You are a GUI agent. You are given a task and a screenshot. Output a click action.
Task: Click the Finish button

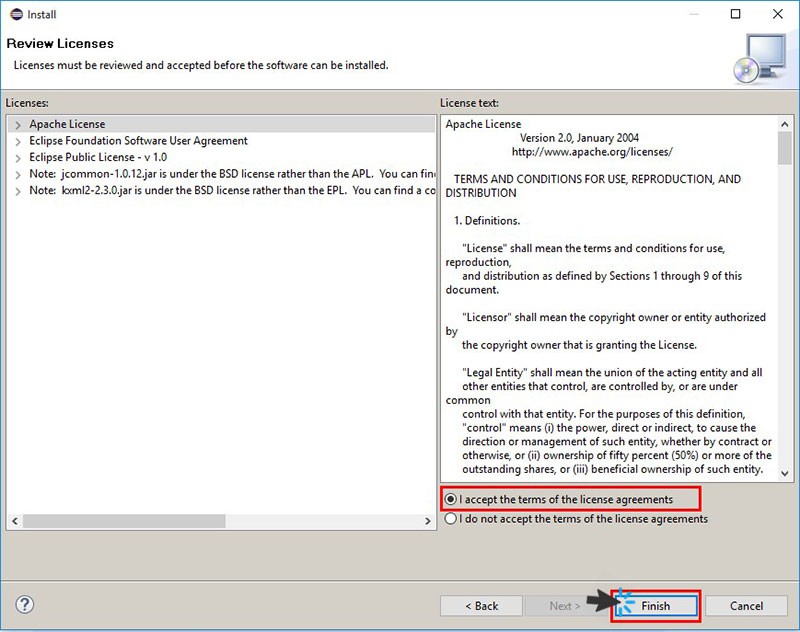point(655,606)
